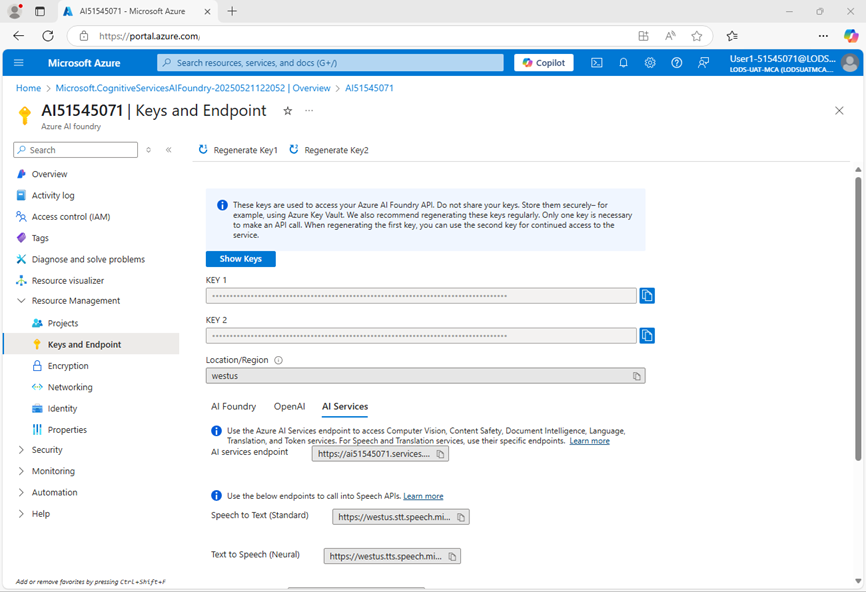
Task: Open the Azure portal hamburger menu
Action: 19,63
